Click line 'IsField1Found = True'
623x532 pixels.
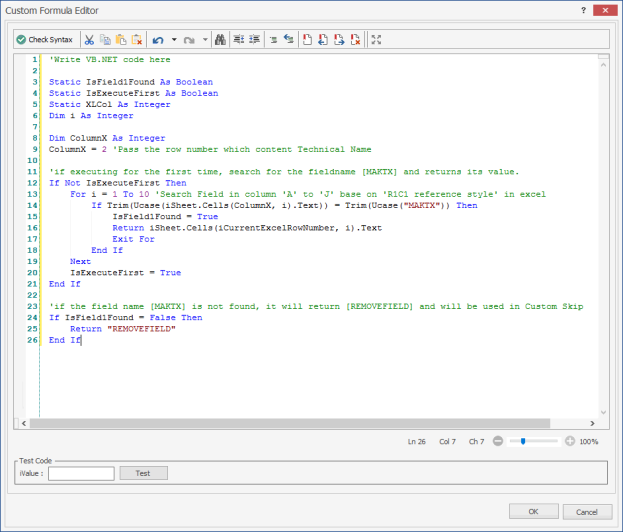point(165,217)
